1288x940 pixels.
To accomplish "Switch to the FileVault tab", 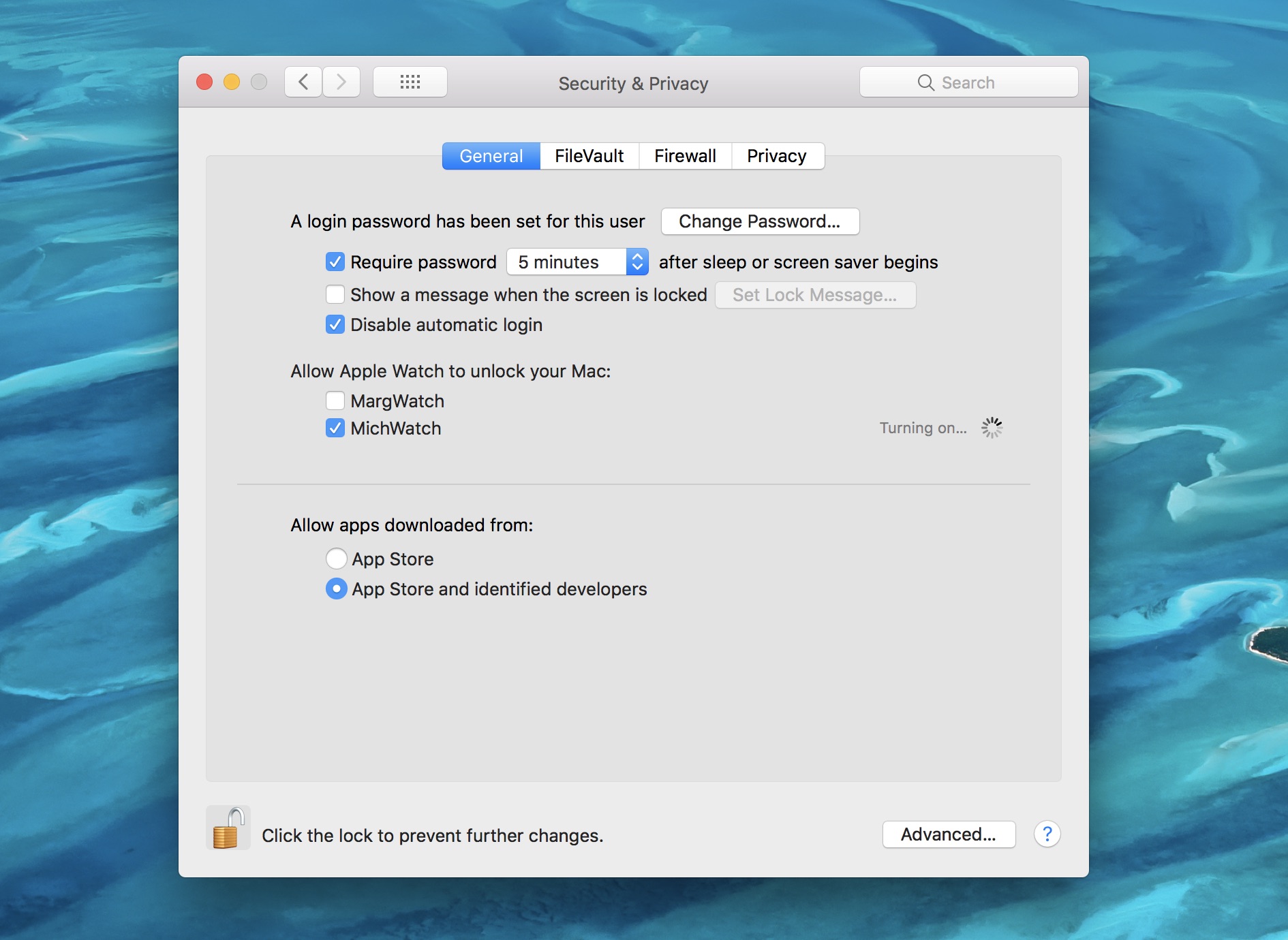I will pos(589,156).
